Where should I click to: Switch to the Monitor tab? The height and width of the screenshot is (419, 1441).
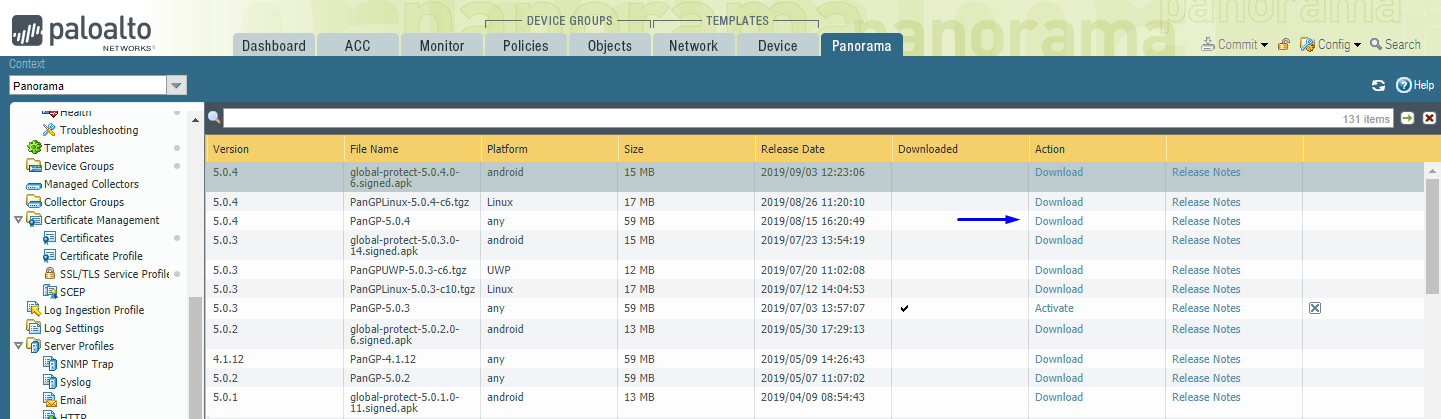(x=441, y=46)
